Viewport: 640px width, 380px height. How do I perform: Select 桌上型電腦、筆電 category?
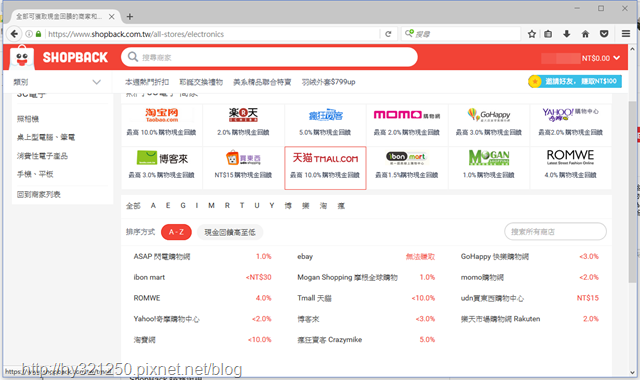pos(46,137)
